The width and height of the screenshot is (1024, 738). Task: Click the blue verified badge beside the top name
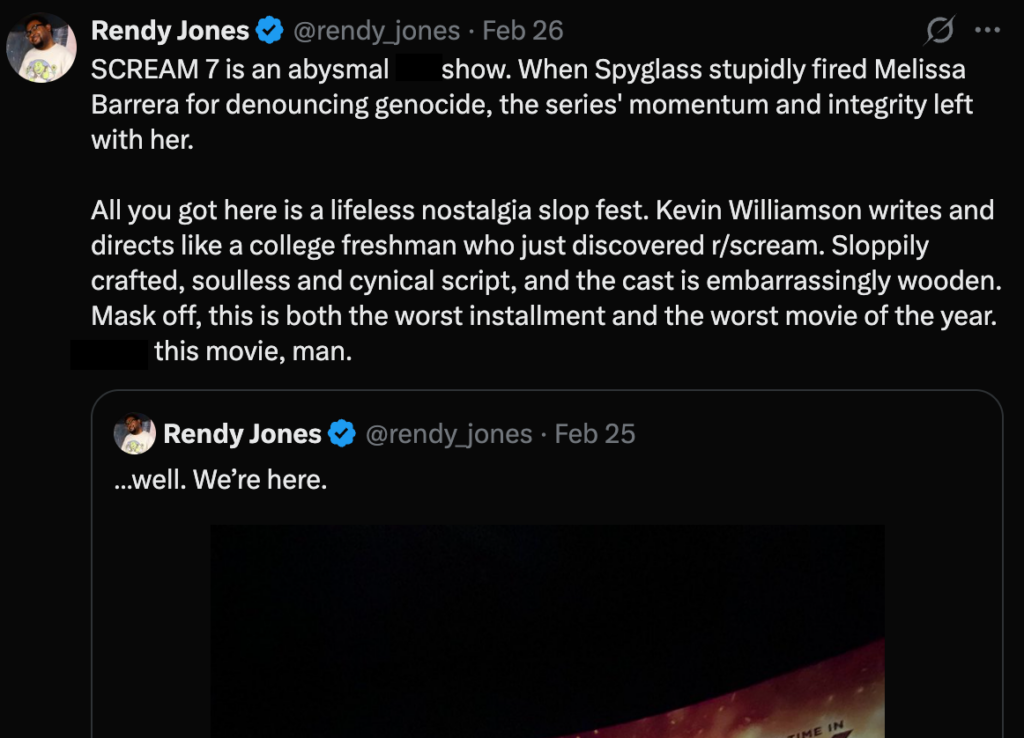coord(270,32)
